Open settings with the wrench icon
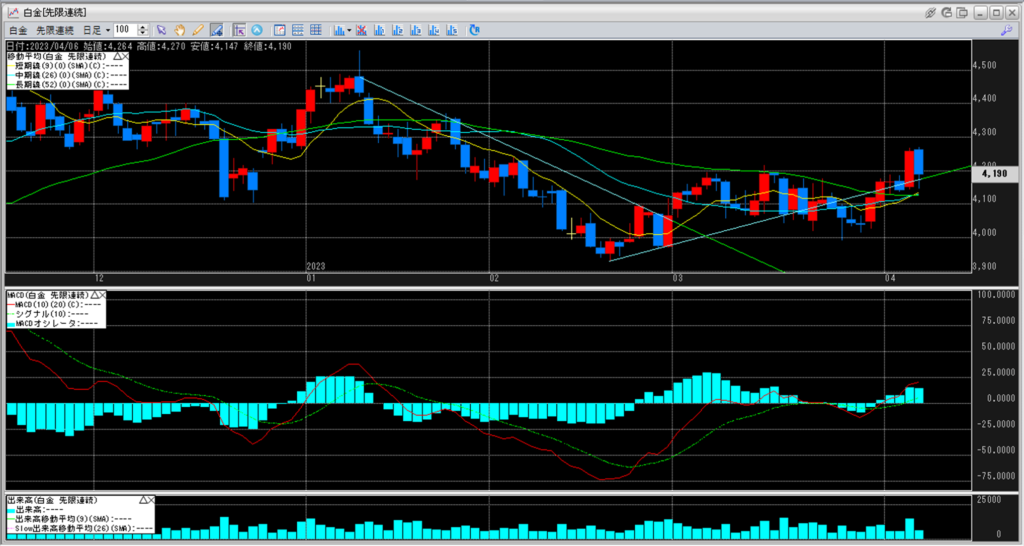 coord(1005,31)
